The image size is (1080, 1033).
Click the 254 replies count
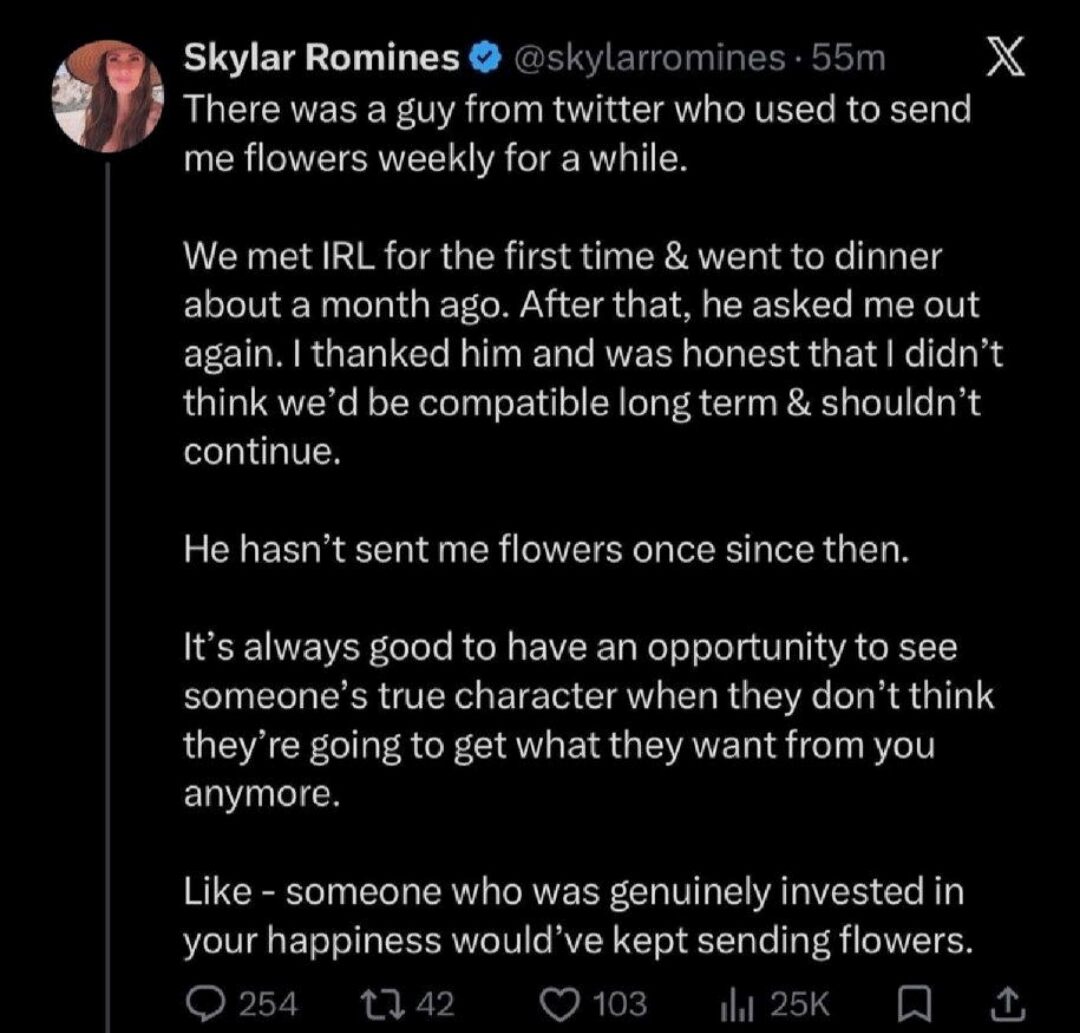(x=268, y=1004)
